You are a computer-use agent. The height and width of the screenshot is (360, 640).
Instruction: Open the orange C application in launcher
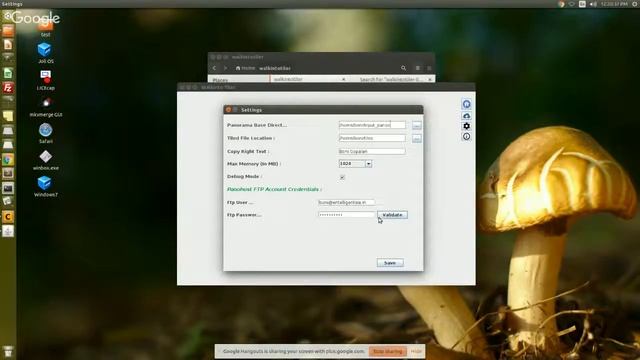[x=8, y=217]
